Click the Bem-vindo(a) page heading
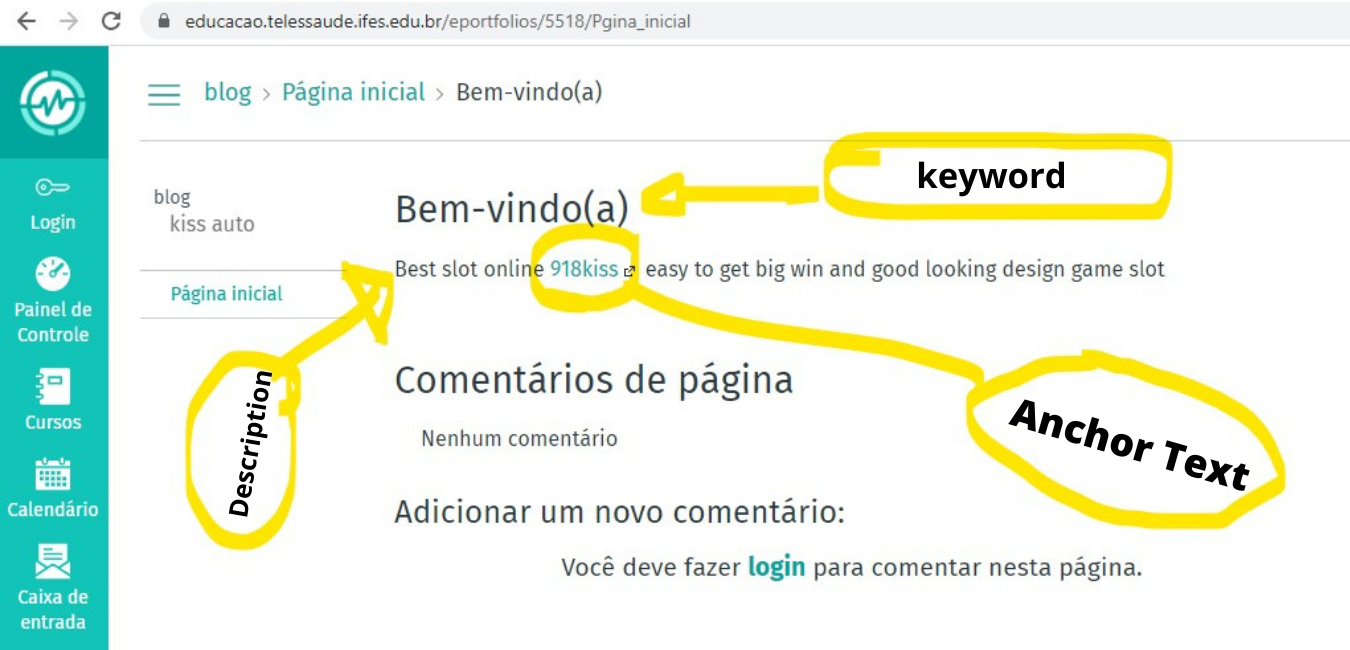This screenshot has height=650, width=1350. pyautogui.click(x=512, y=210)
